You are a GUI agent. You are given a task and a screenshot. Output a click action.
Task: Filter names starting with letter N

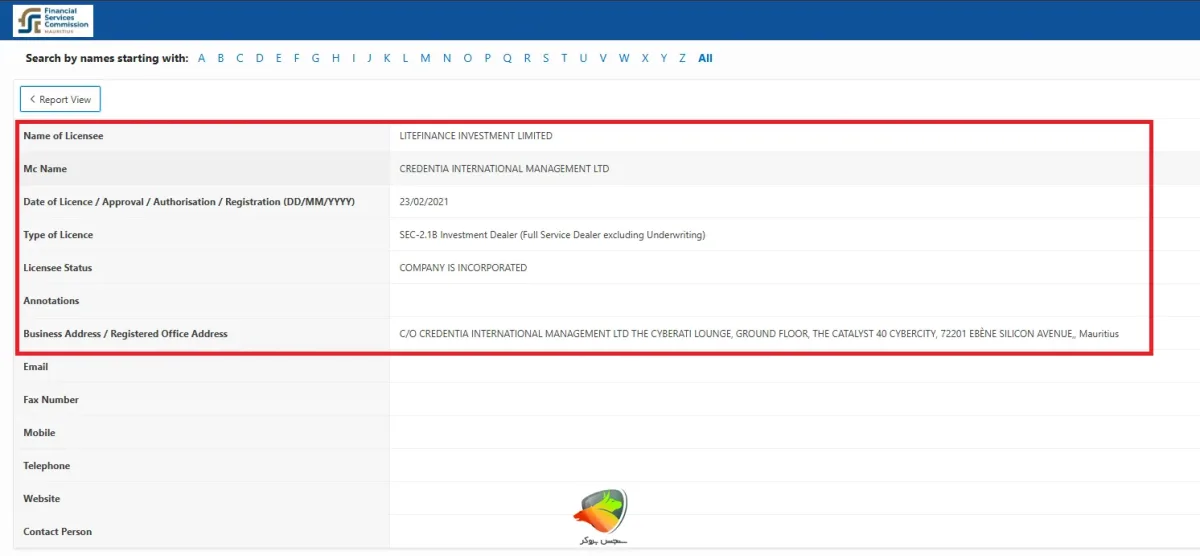coord(447,58)
